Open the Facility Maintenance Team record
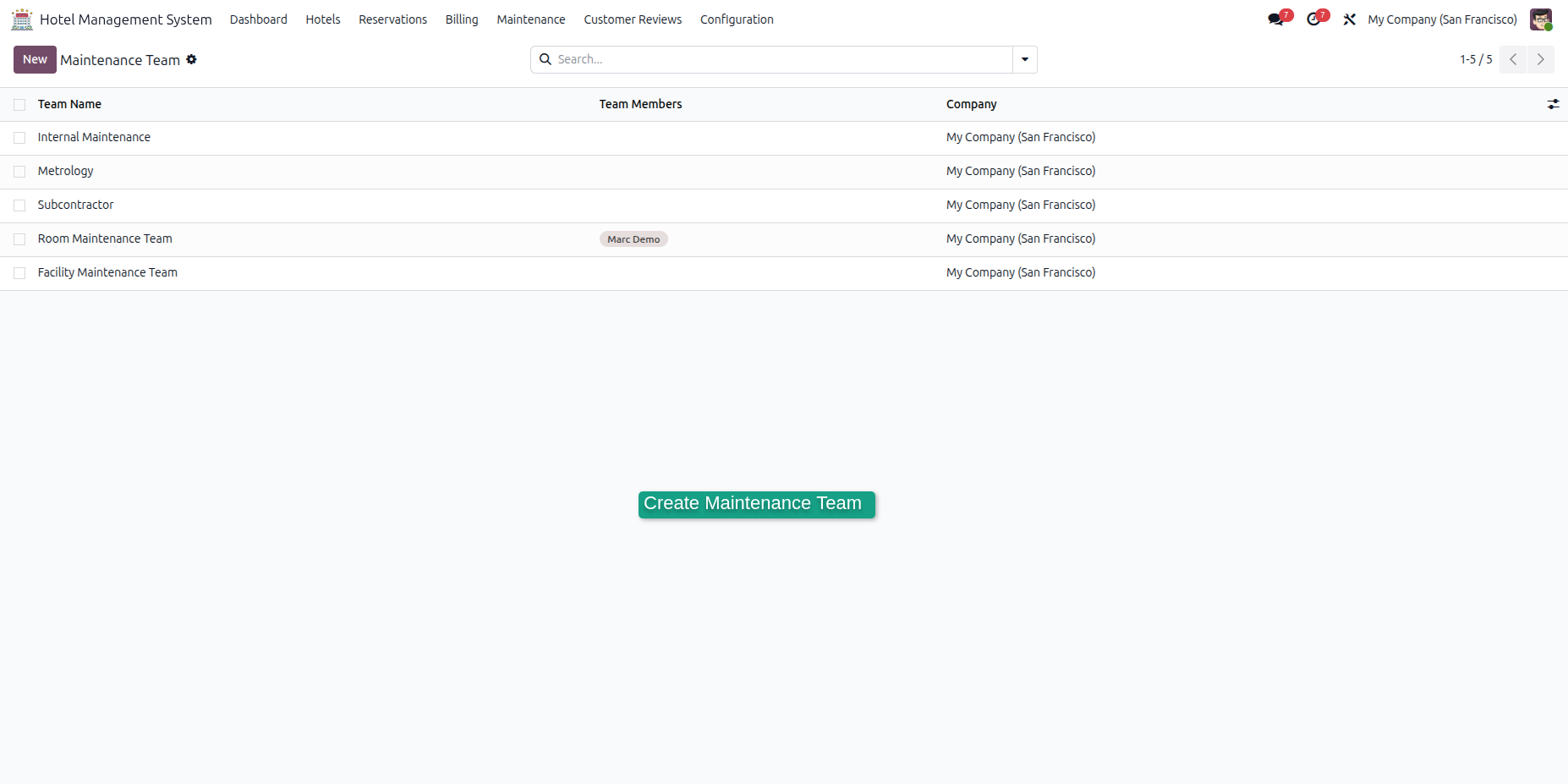 click(x=107, y=272)
